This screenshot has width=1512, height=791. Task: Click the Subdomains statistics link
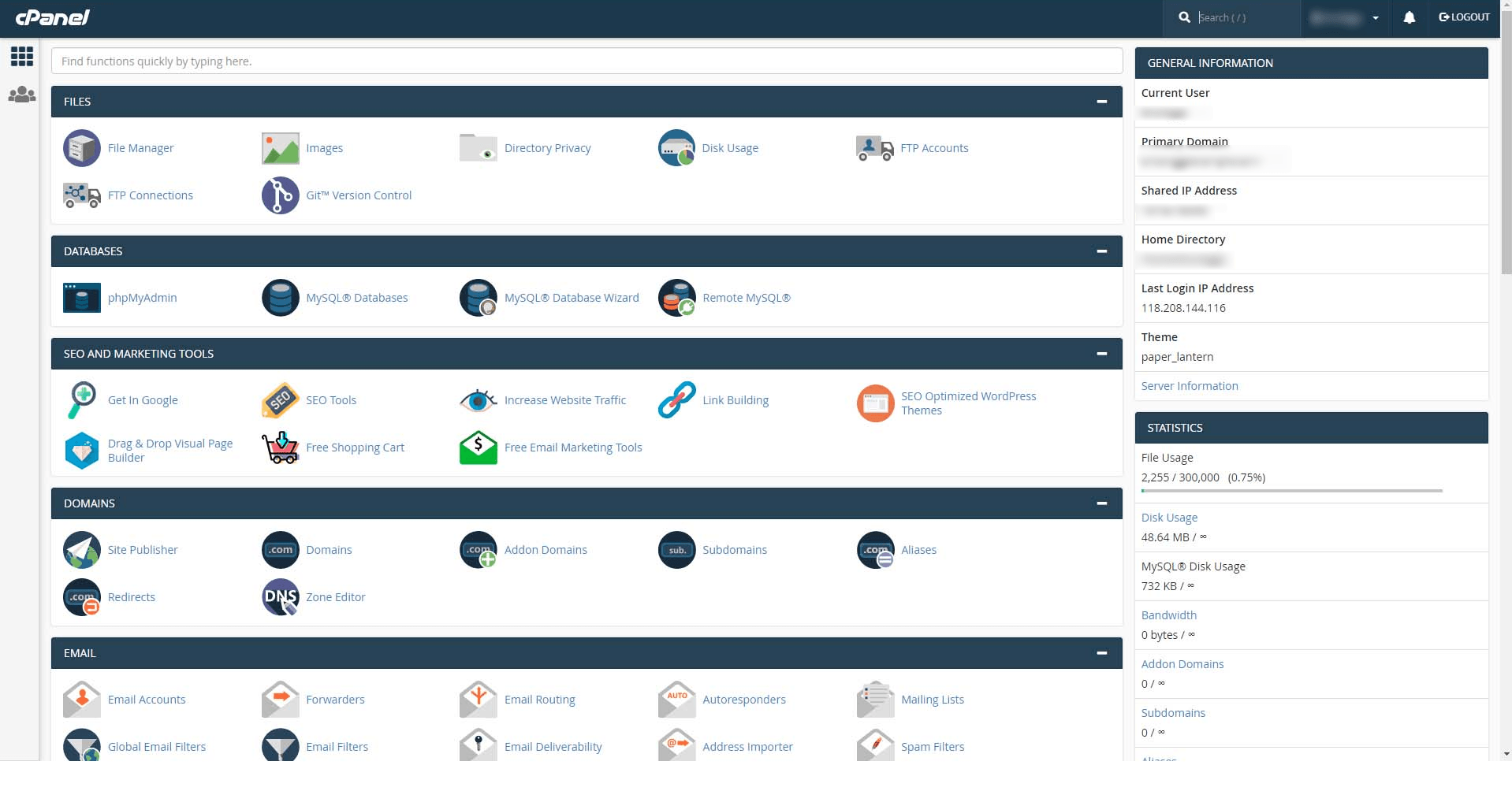(x=1173, y=713)
